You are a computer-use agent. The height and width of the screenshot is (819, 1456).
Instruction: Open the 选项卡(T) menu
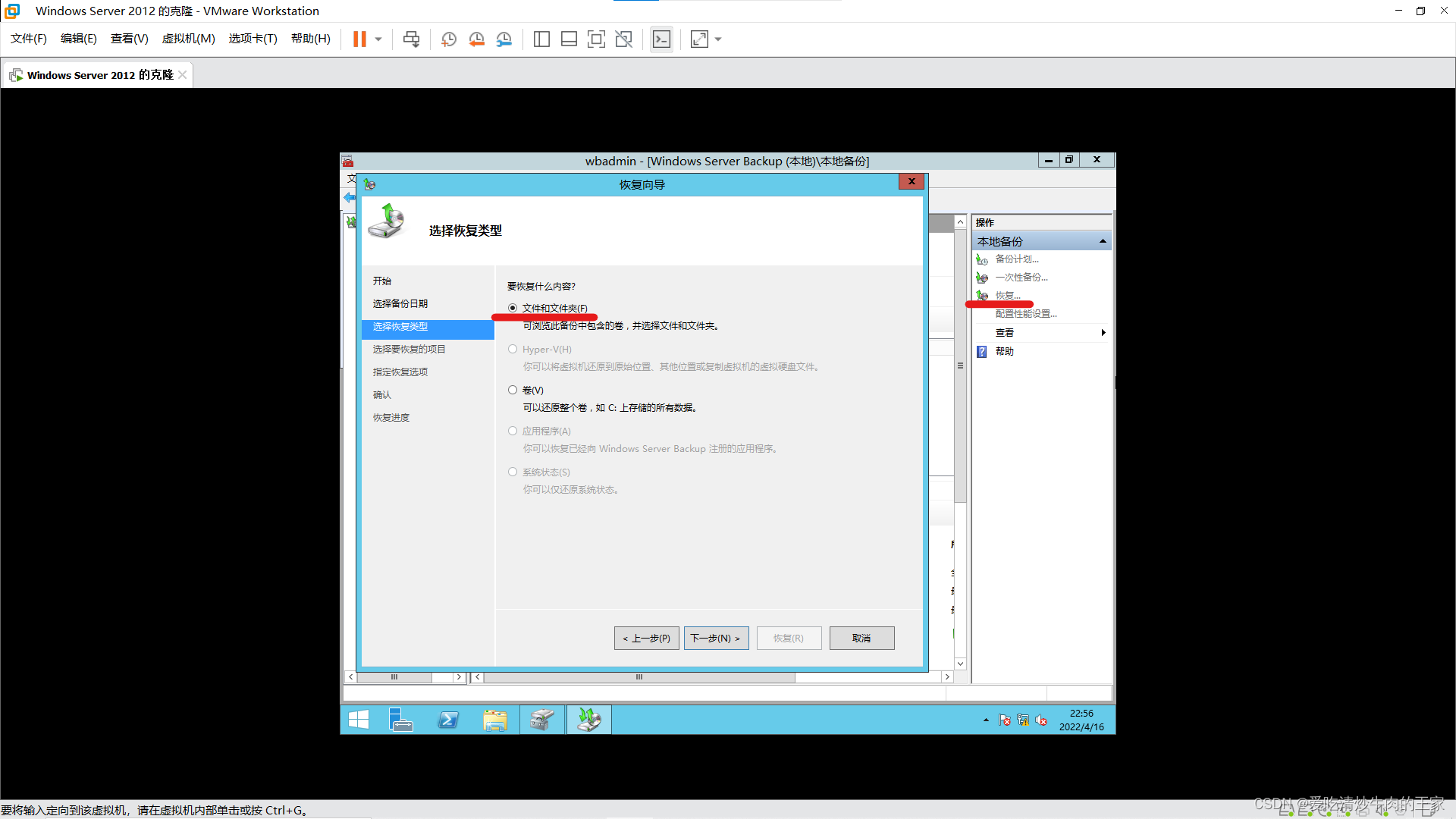pyautogui.click(x=253, y=39)
